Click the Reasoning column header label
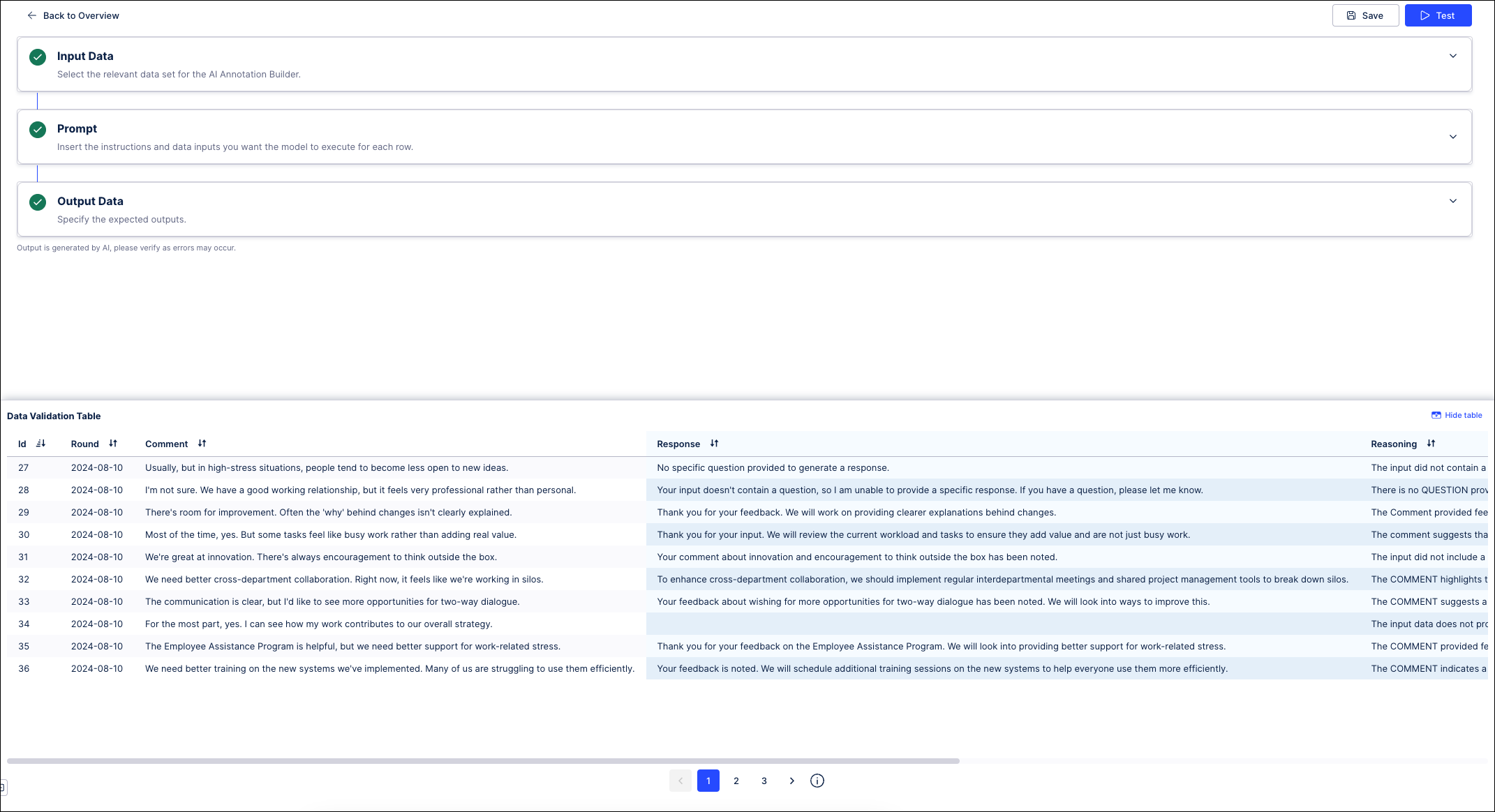Image resolution: width=1495 pixels, height=812 pixels. [1394, 444]
